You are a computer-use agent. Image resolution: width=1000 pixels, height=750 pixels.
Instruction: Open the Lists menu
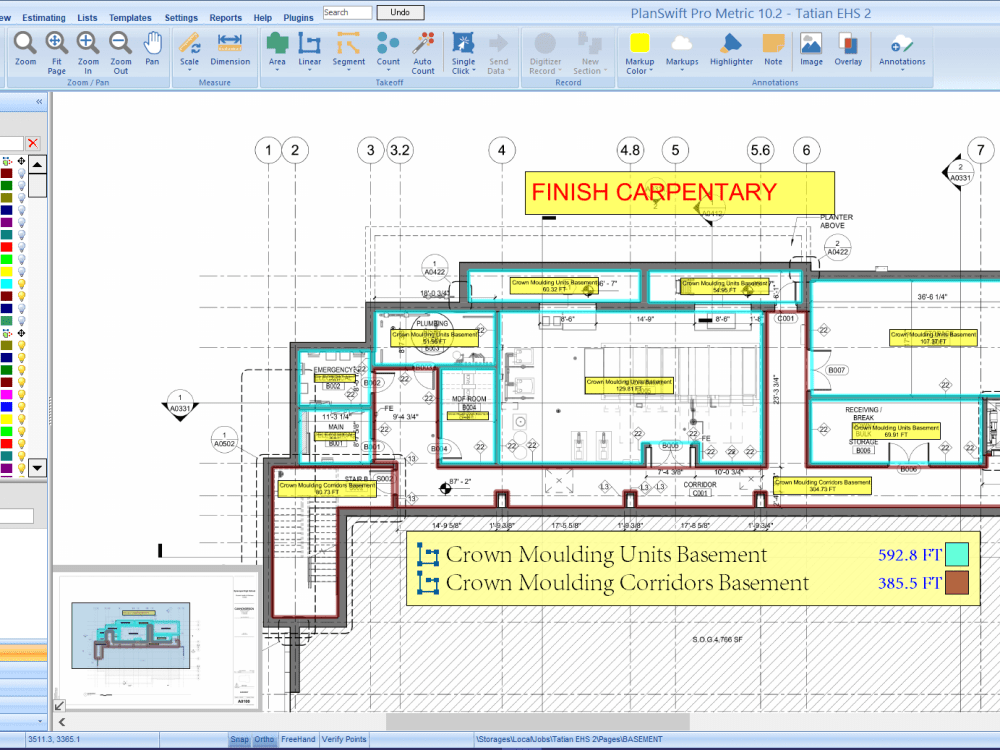click(87, 18)
